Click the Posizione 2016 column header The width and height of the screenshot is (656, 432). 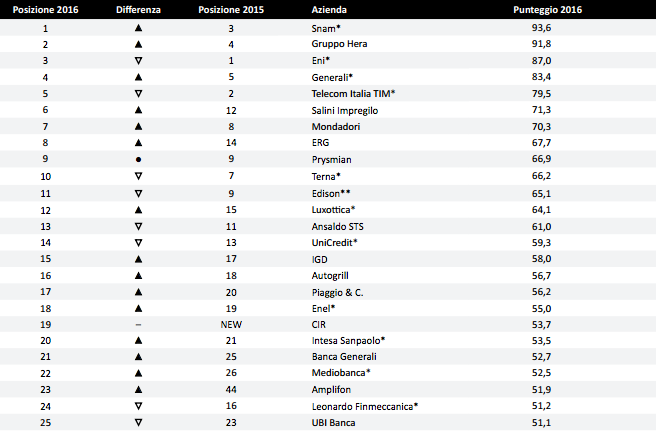click(x=46, y=10)
